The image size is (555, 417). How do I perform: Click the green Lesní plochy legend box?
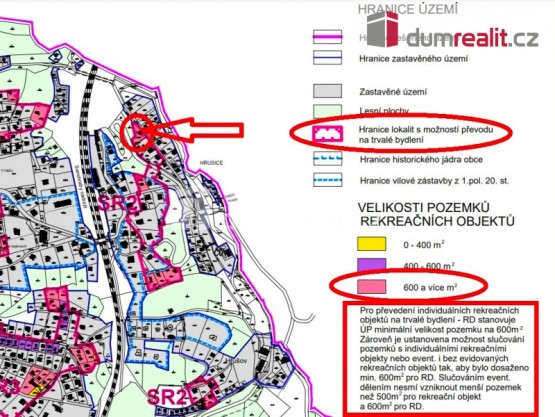coord(327,110)
